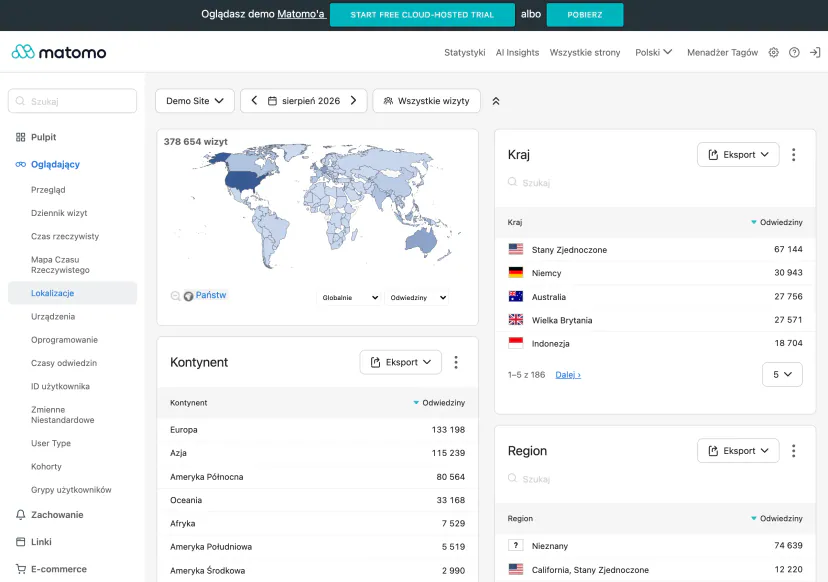
Task: Open the Globalnie map region dropdown
Action: pyautogui.click(x=349, y=298)
